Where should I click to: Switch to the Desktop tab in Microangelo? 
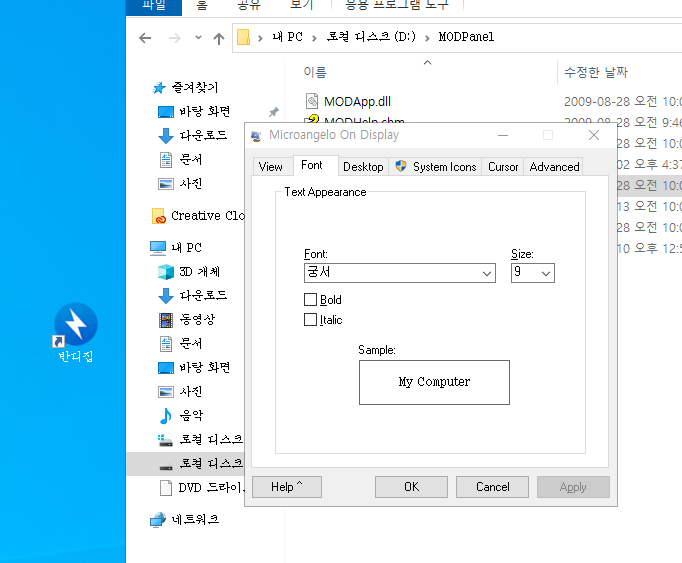pyautogui.click(x=363, y=167)
